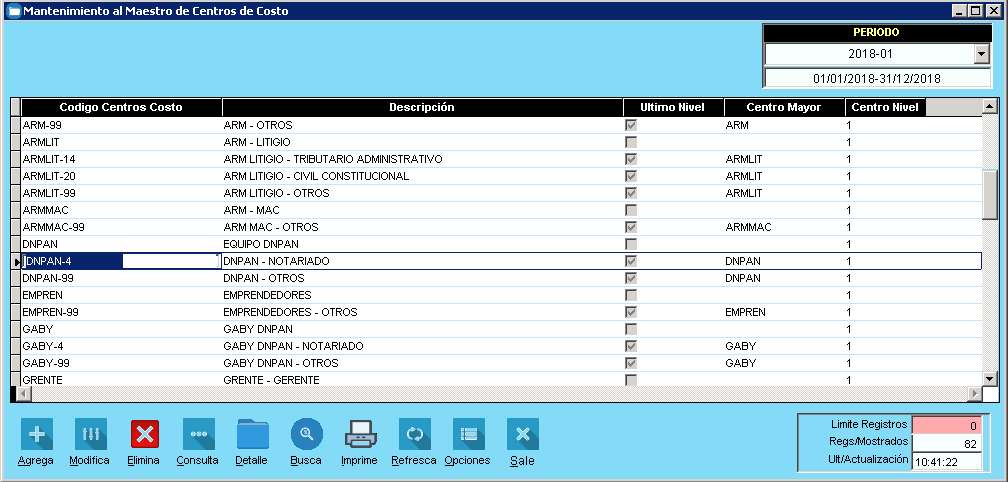Click the Limite Registros field
This screenshot has height=482, width=1008.
point(946,425)
